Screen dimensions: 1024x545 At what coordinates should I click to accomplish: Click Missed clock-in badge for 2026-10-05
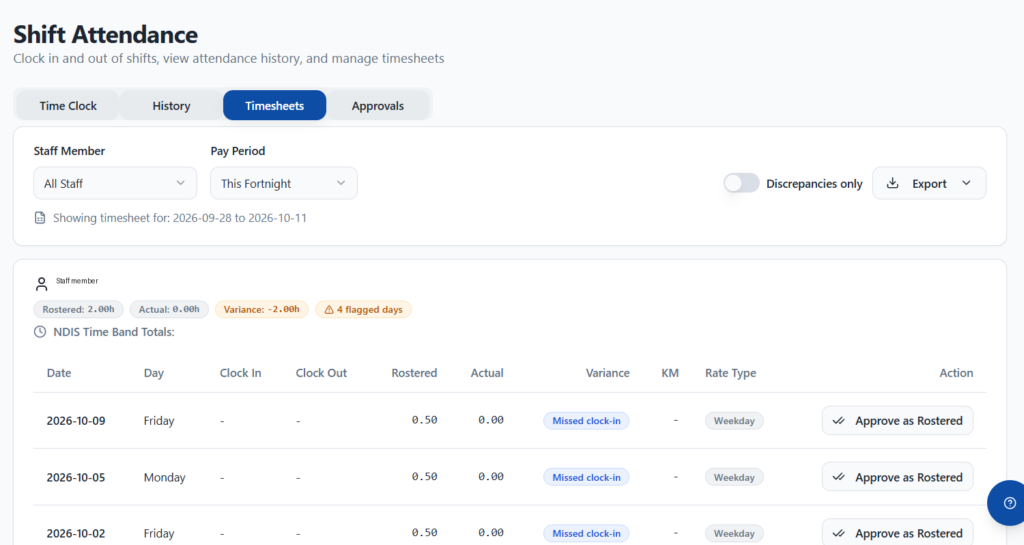pyautogui.click(x=586, y=477)
